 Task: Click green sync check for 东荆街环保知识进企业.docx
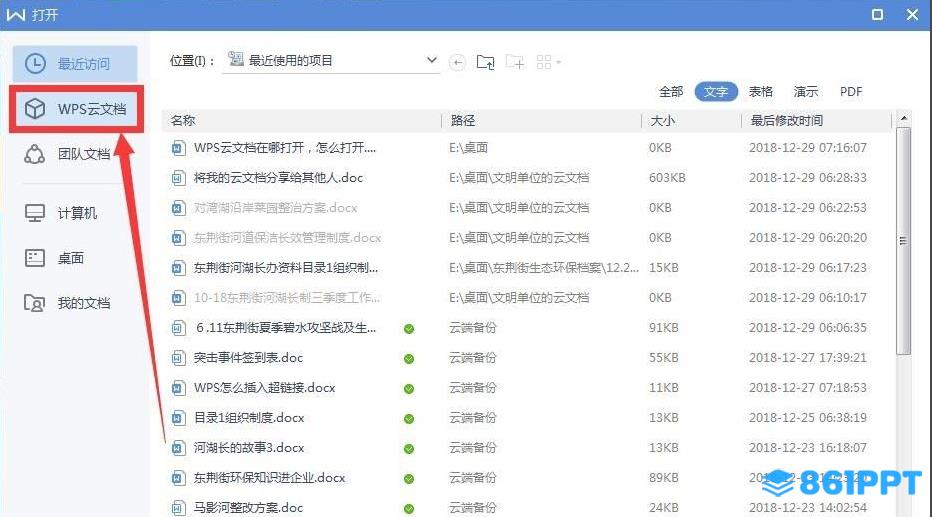[x=409, y=479]
